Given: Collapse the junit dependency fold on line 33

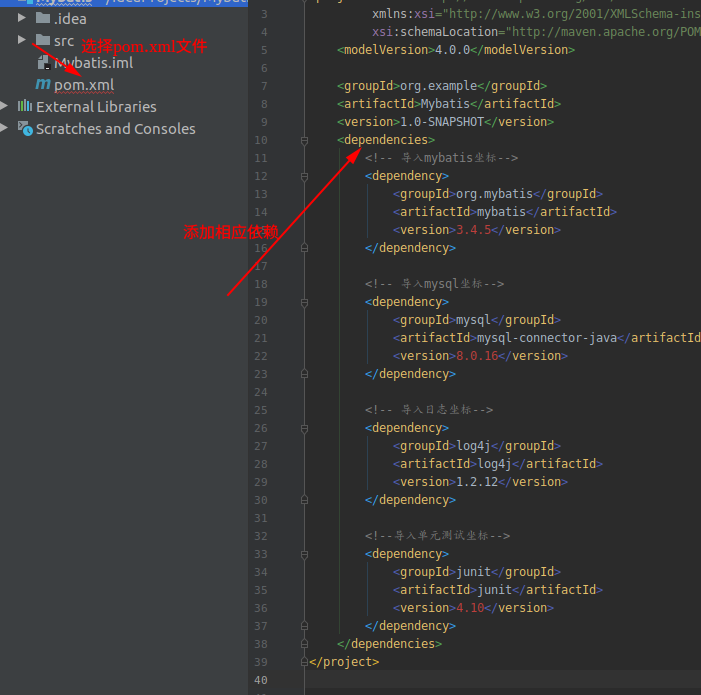Looking at the screenshot, I should [304, 555].
